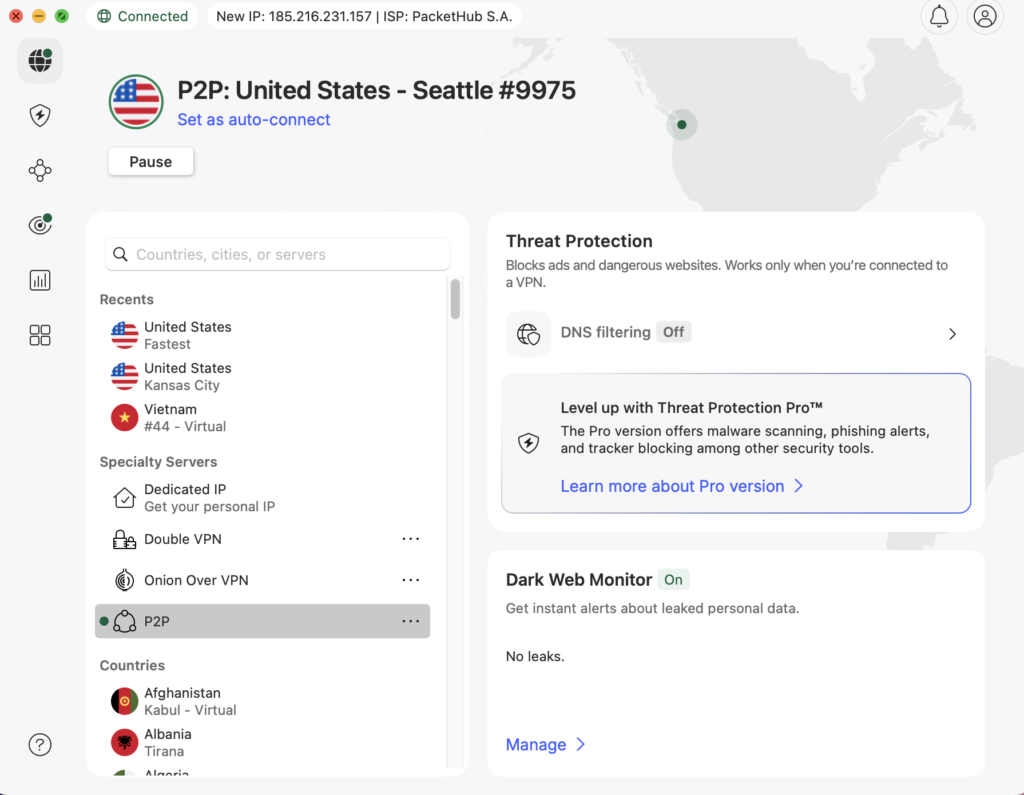Image resolution: width=1024 pixels, height=795 pixels.
Task: Toggle DNS filtering Off setting
Action: [x=673, y=332]
